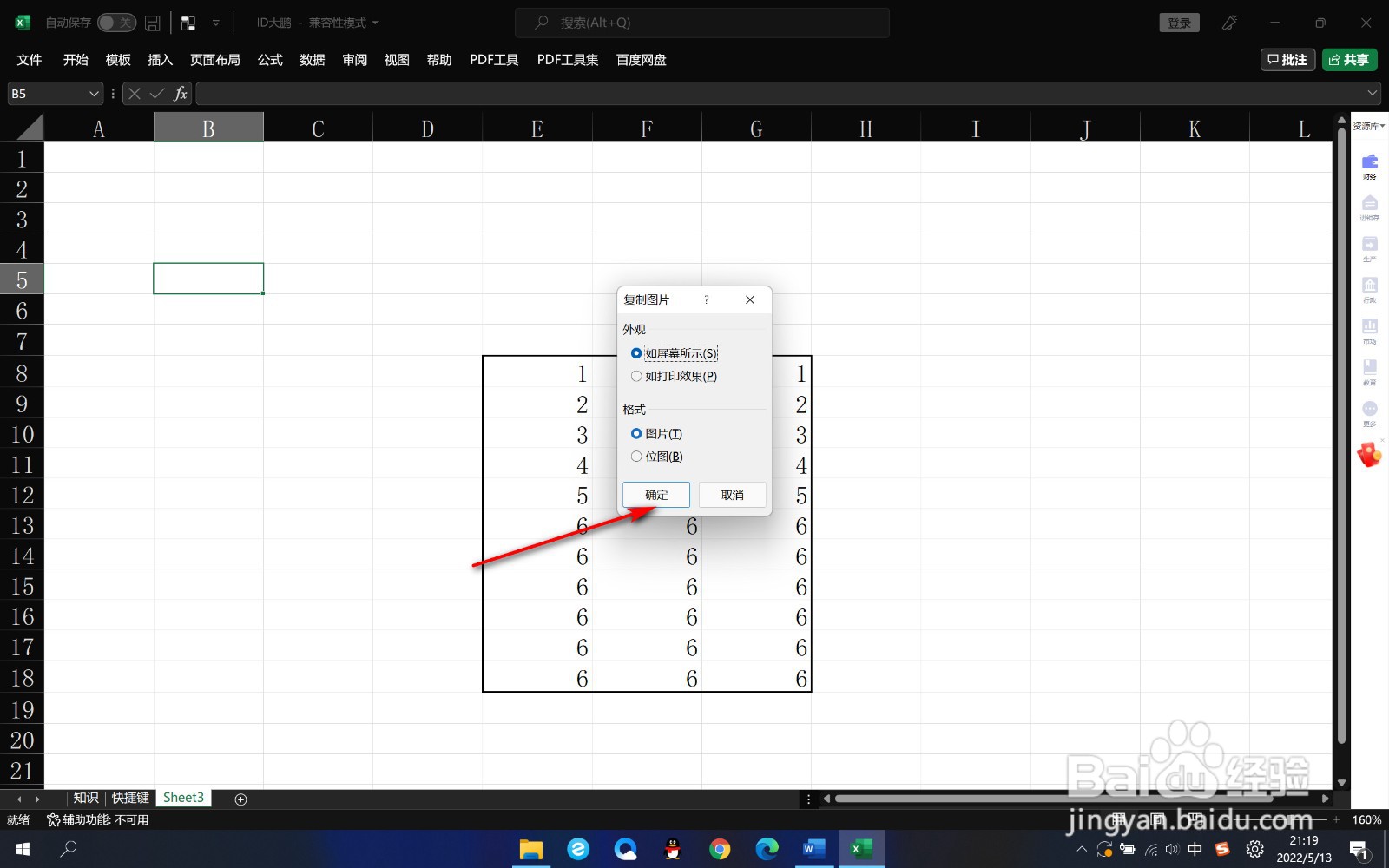This screenshot has height=868, width=1389.
Task: Open the 文件 menu
Action: [30, 60]
